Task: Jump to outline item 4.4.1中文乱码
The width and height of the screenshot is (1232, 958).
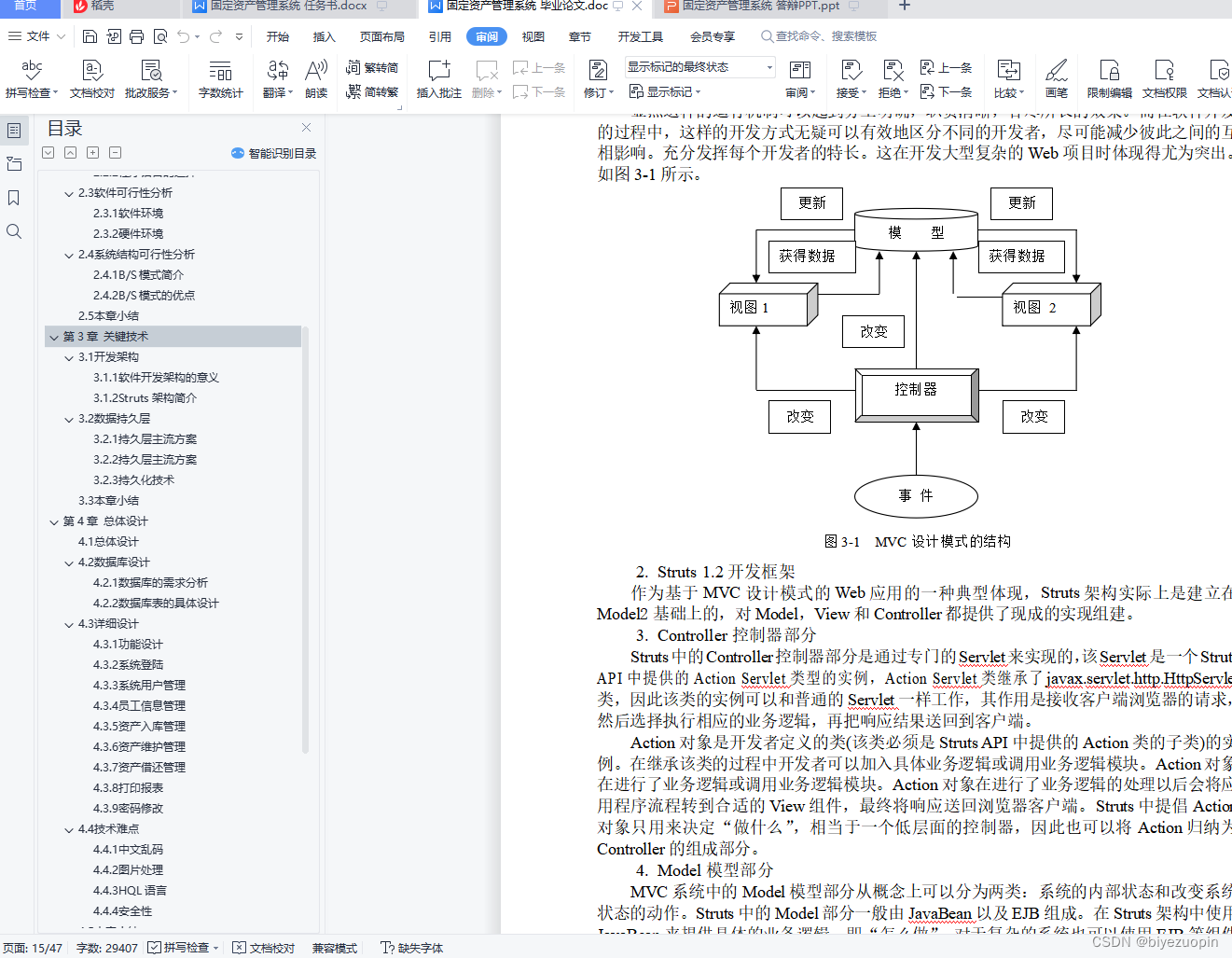Action: click(x=128, y=850)
